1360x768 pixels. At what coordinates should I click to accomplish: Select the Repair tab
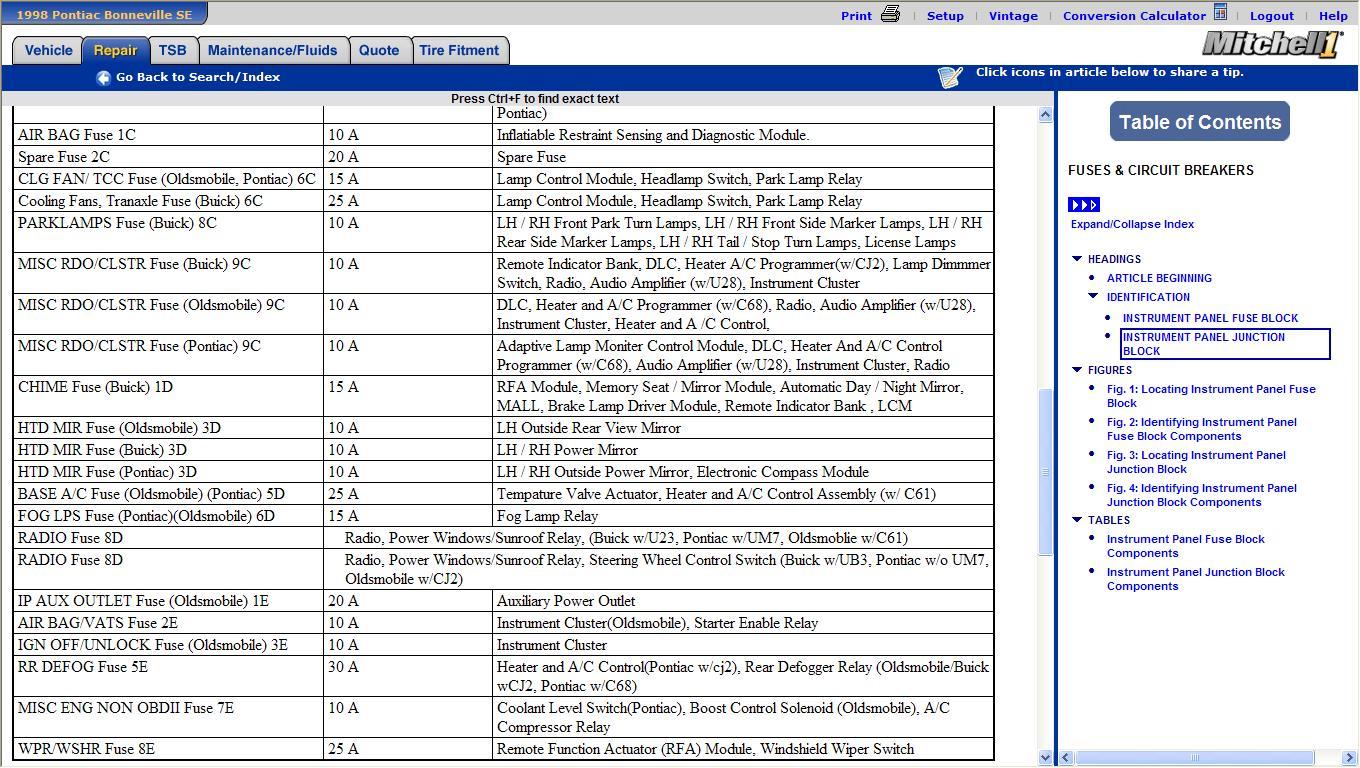pyautogui.click(x=116, y=50)
